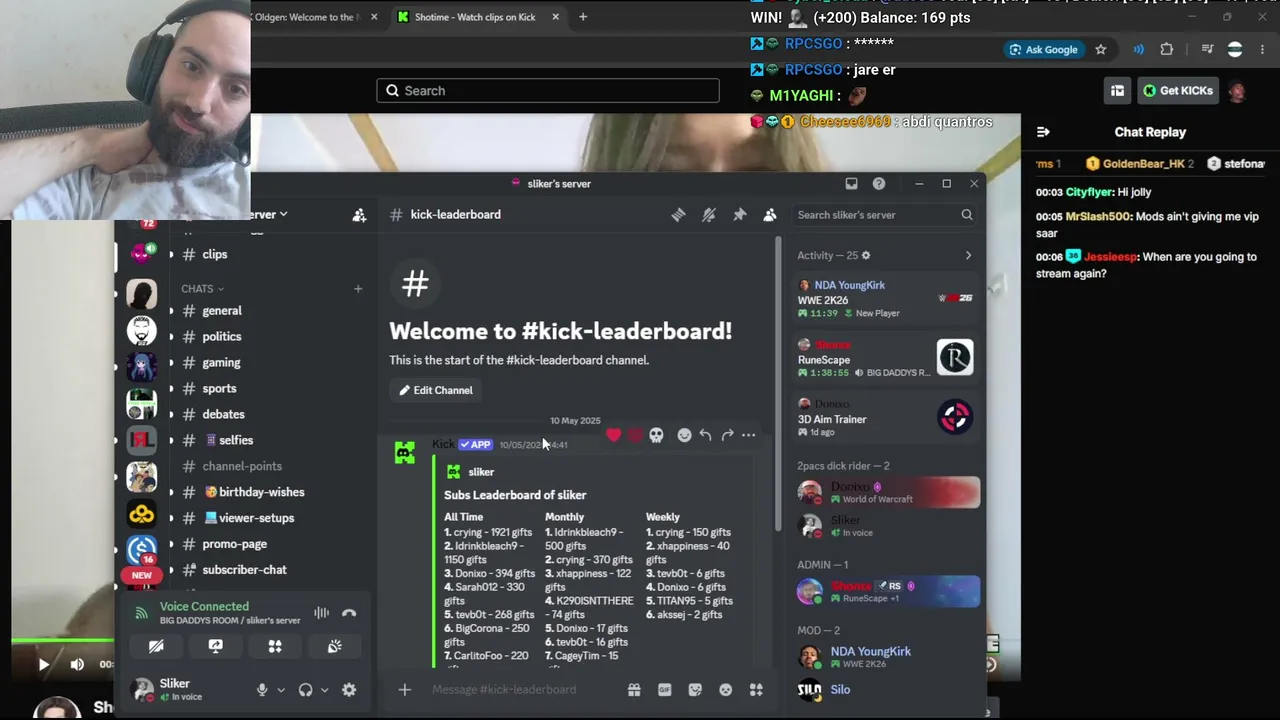This screenshot has width=1280, height=720.
Task: Click Get KICKs button on Kick page
Action: (1178, 91)
